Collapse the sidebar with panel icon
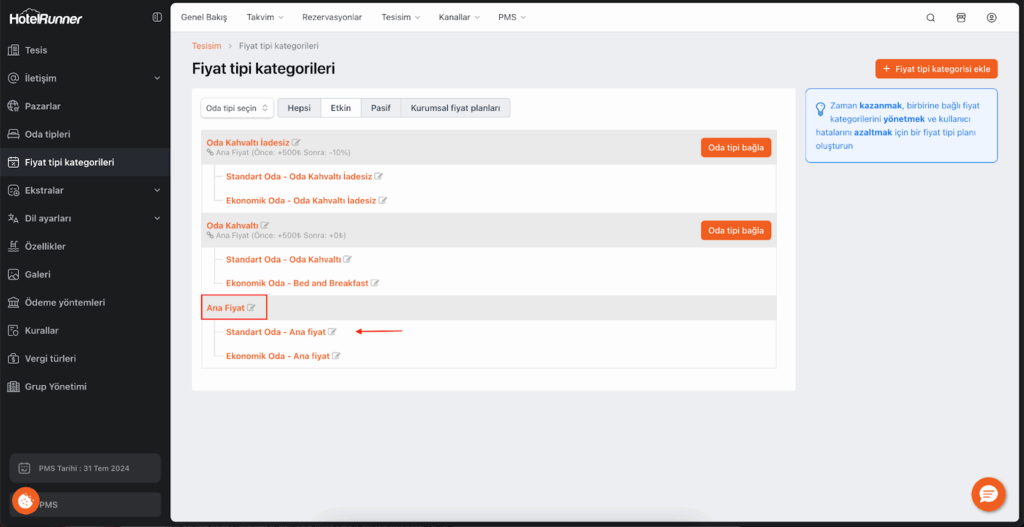This screenshot has width=1024, height=527. (x=157, y=17)
